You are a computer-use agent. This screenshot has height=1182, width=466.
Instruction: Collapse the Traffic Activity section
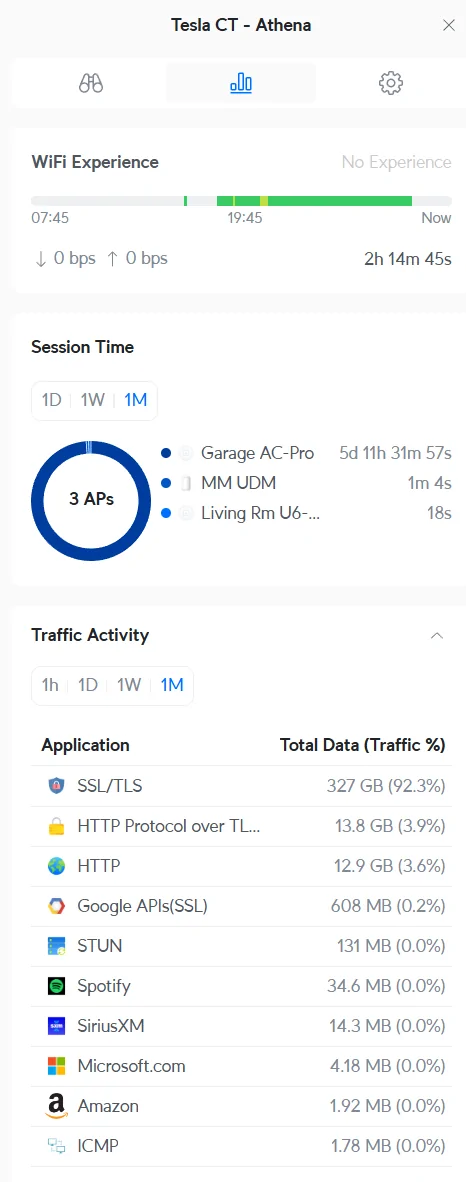click(x=437, y=635)
